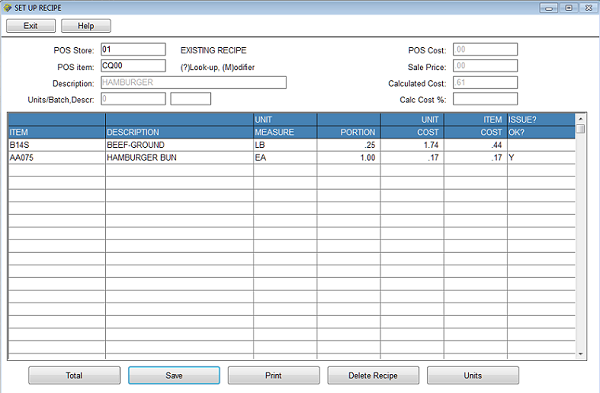Click the UNIT MEASURE column header
Viewport: 600px width, 393px height.
[x=285, y=126]
